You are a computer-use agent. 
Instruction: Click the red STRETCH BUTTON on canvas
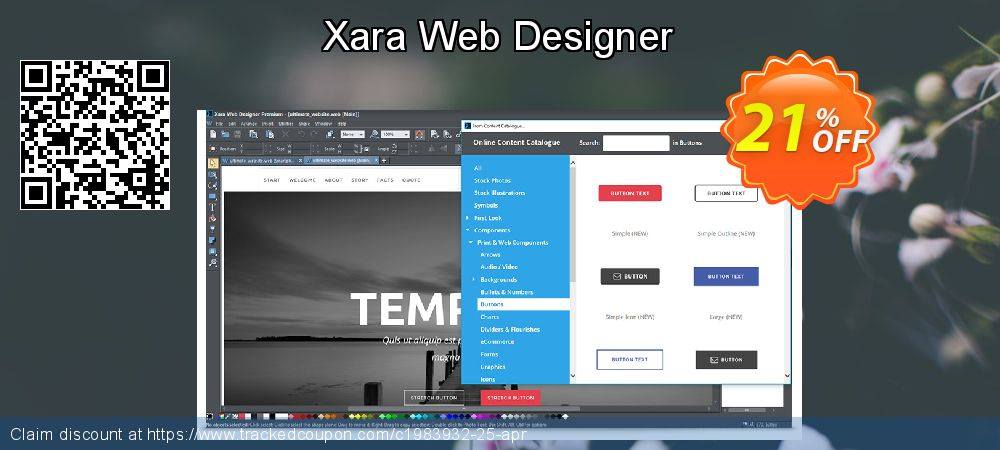tap(510, 398)
